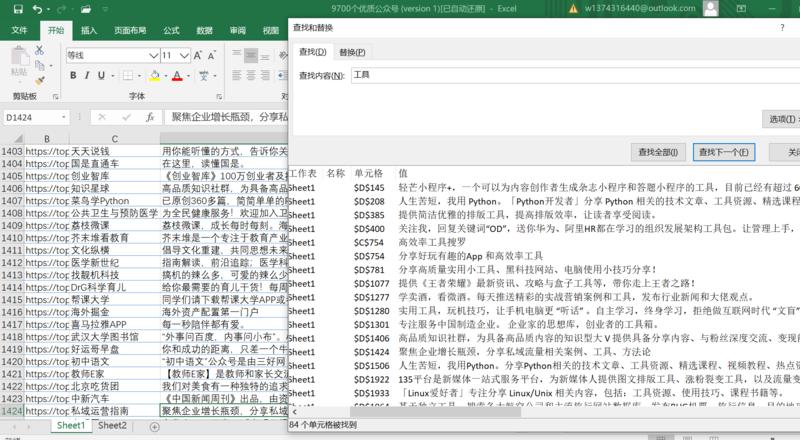Activate the Format Painter brush

point(39,81)
